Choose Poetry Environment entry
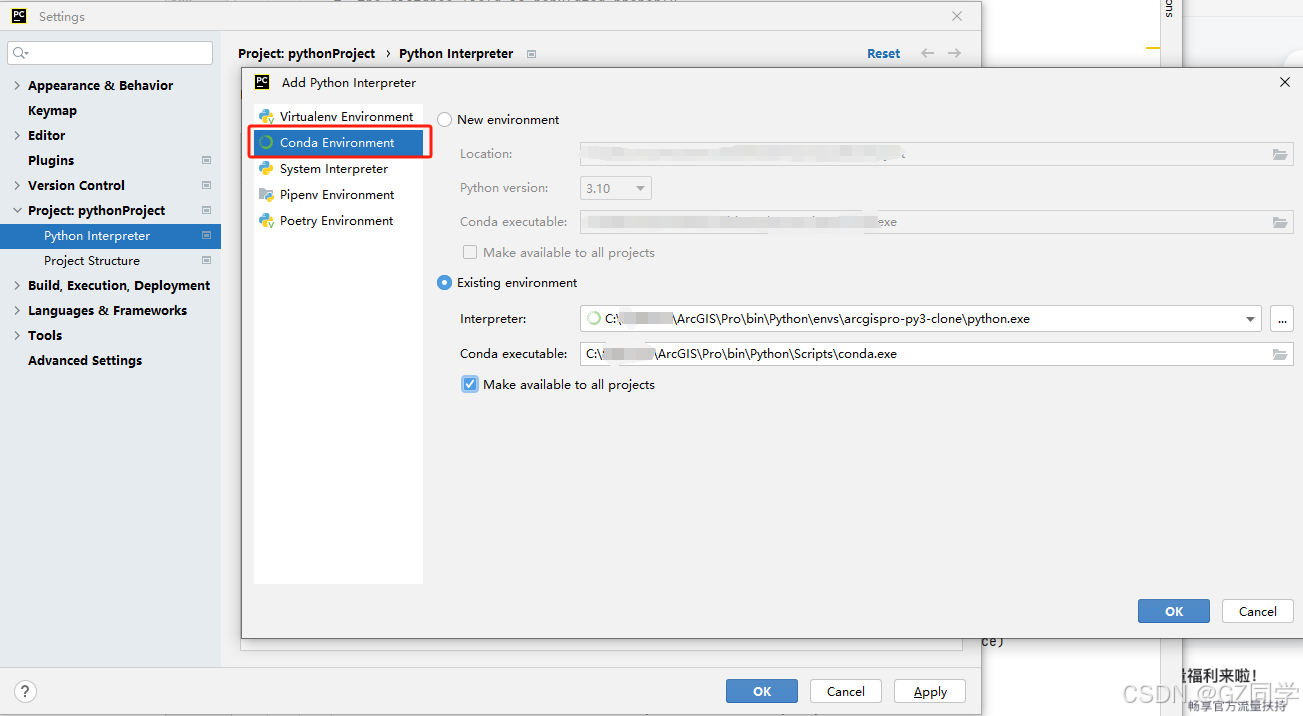This screenshot has width=1303, height=716. [338, 221]
